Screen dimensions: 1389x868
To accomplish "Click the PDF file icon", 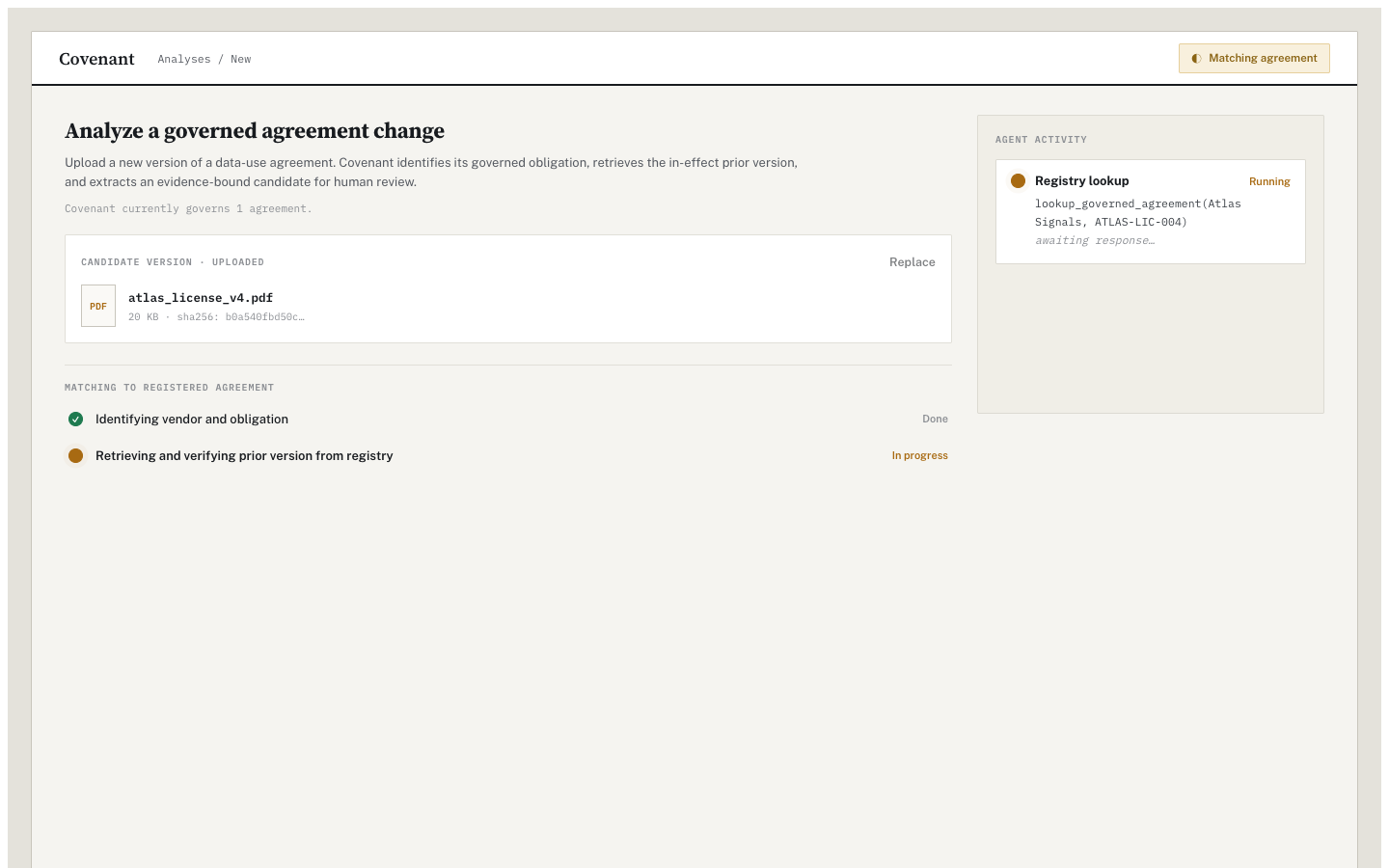I will tap(98, 306).
